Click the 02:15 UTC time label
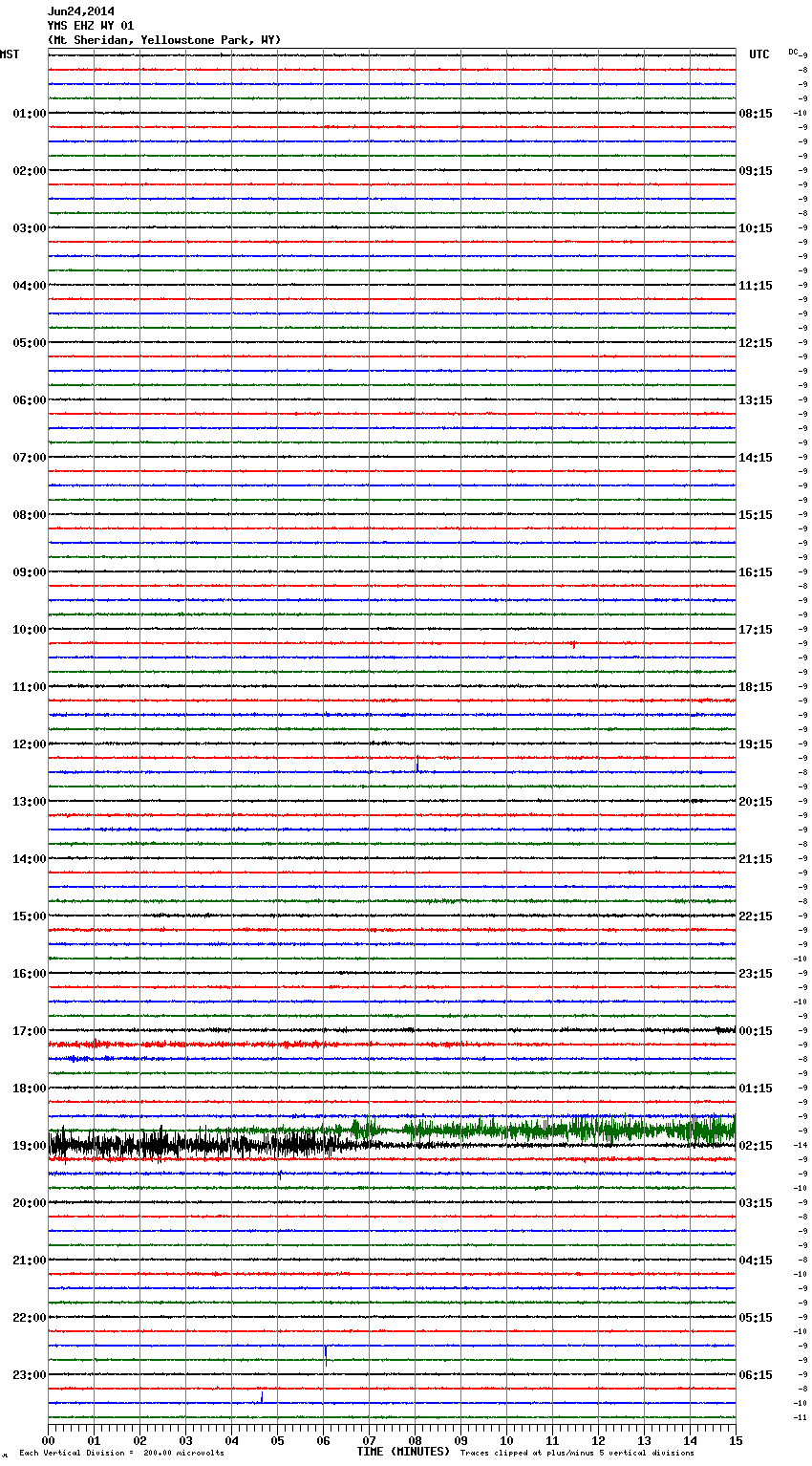812x1466 pixels. point(756,1146)
